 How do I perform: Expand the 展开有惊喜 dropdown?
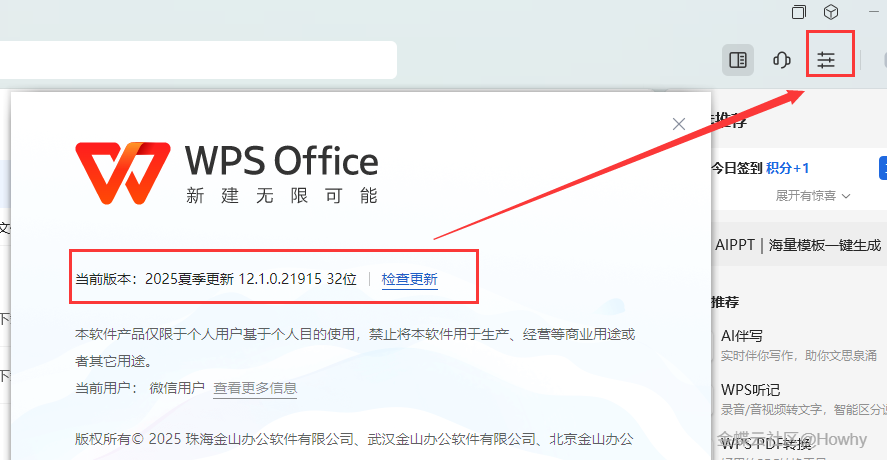(813, 196)
